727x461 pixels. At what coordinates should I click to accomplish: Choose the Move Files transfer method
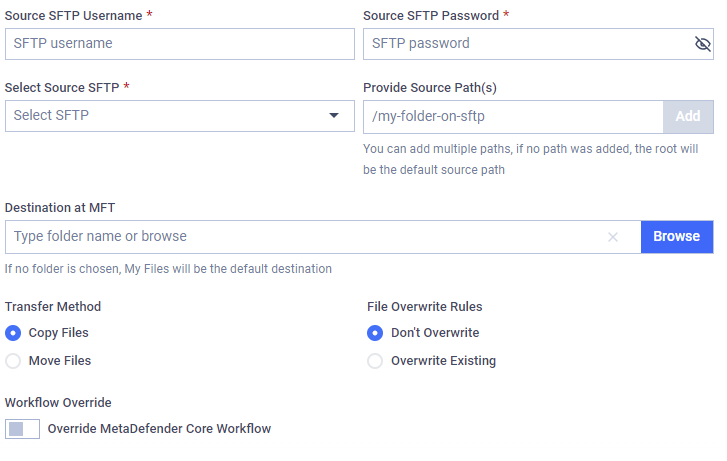click(13, 361)
